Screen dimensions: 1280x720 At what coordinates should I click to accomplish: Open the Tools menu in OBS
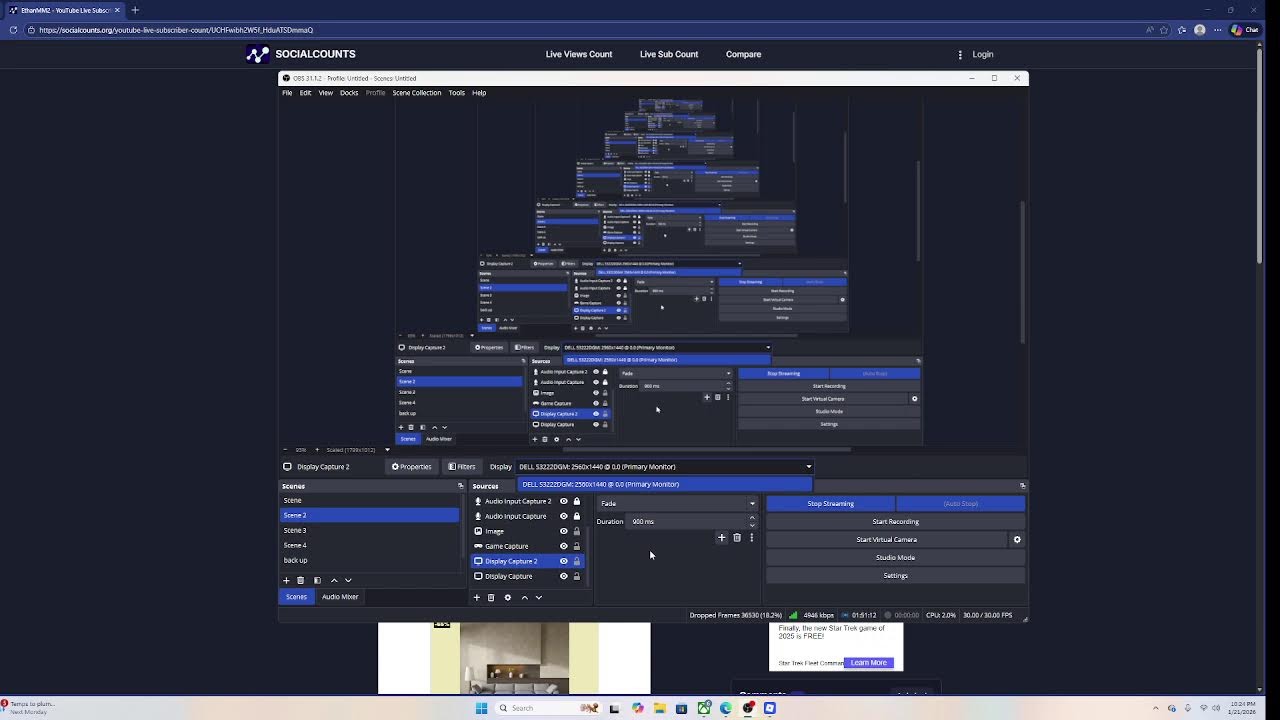[x=456, y=93]
